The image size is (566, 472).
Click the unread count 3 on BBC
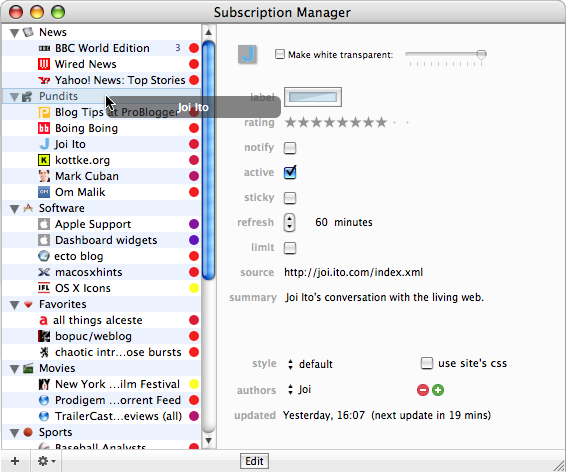(x=178, y=48)
